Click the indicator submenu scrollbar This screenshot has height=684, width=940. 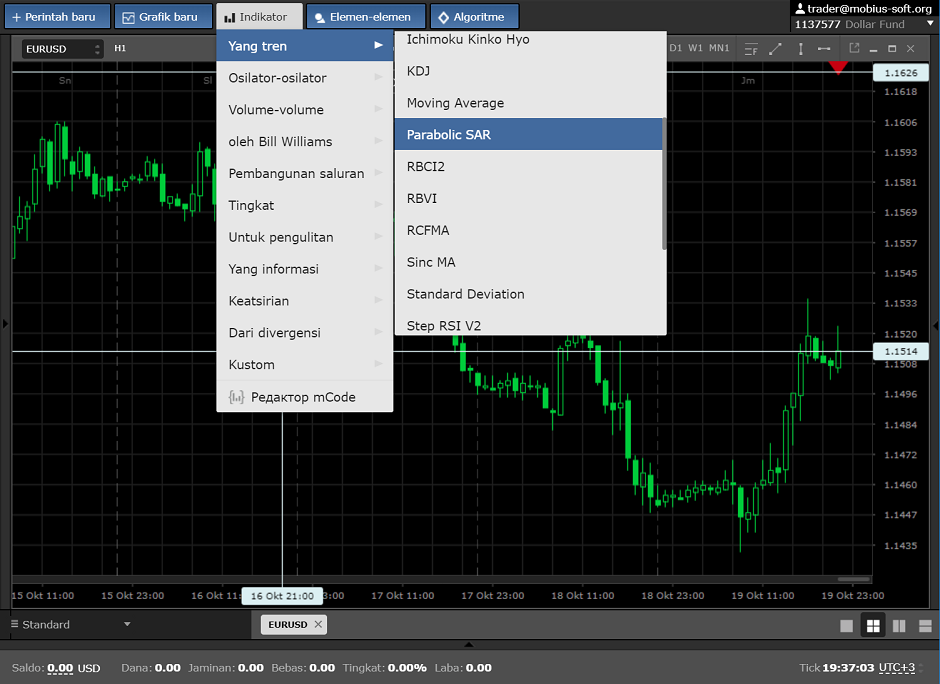point(663,185)
